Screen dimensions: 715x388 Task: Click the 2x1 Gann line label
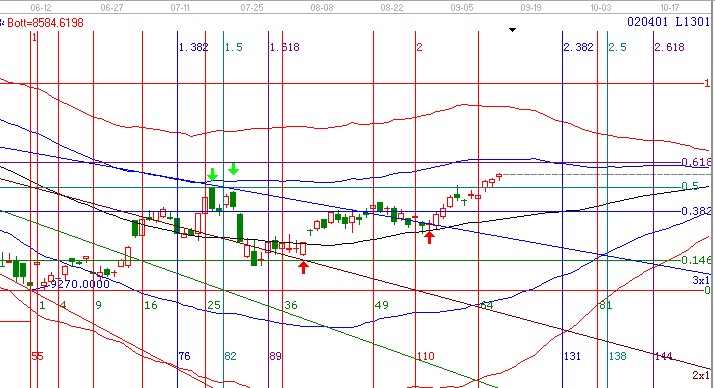click(701, 375)
